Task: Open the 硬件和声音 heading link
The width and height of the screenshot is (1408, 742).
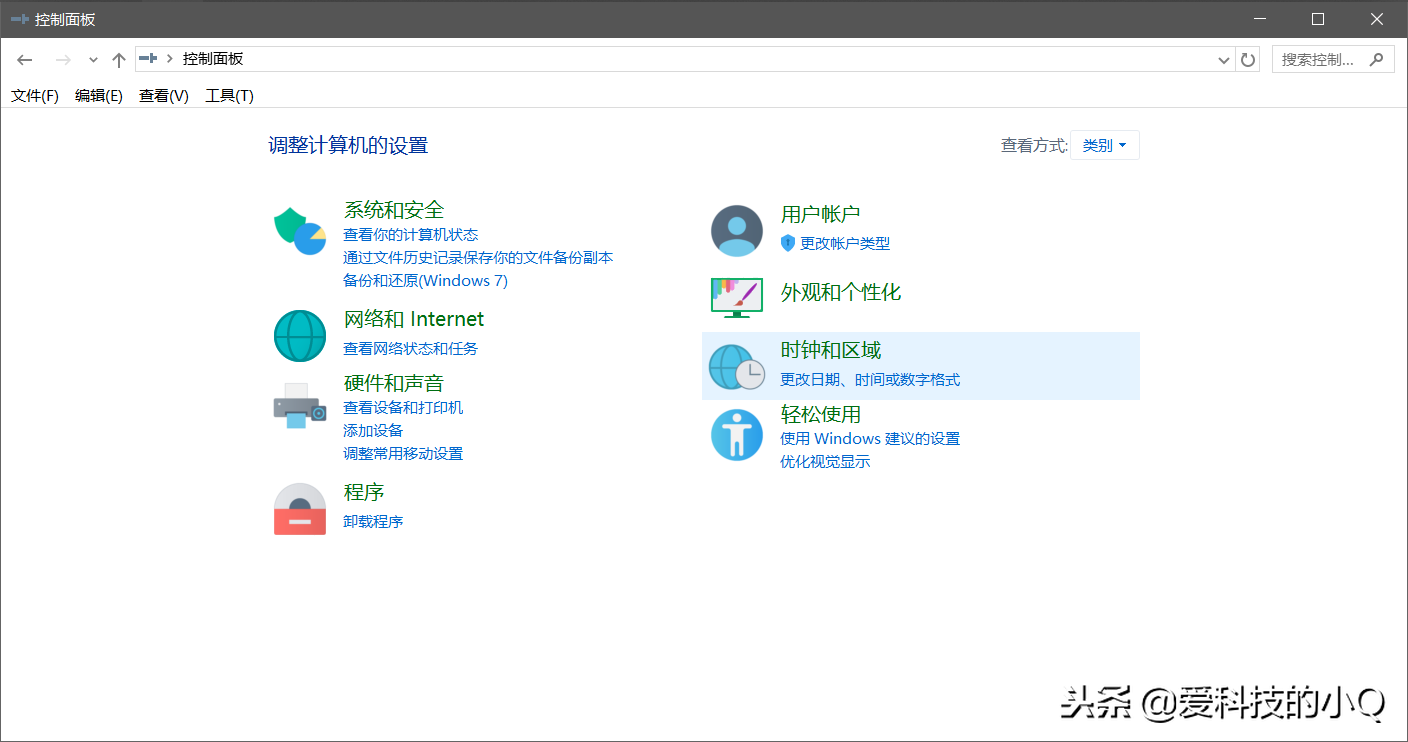Action: (394, 383)
